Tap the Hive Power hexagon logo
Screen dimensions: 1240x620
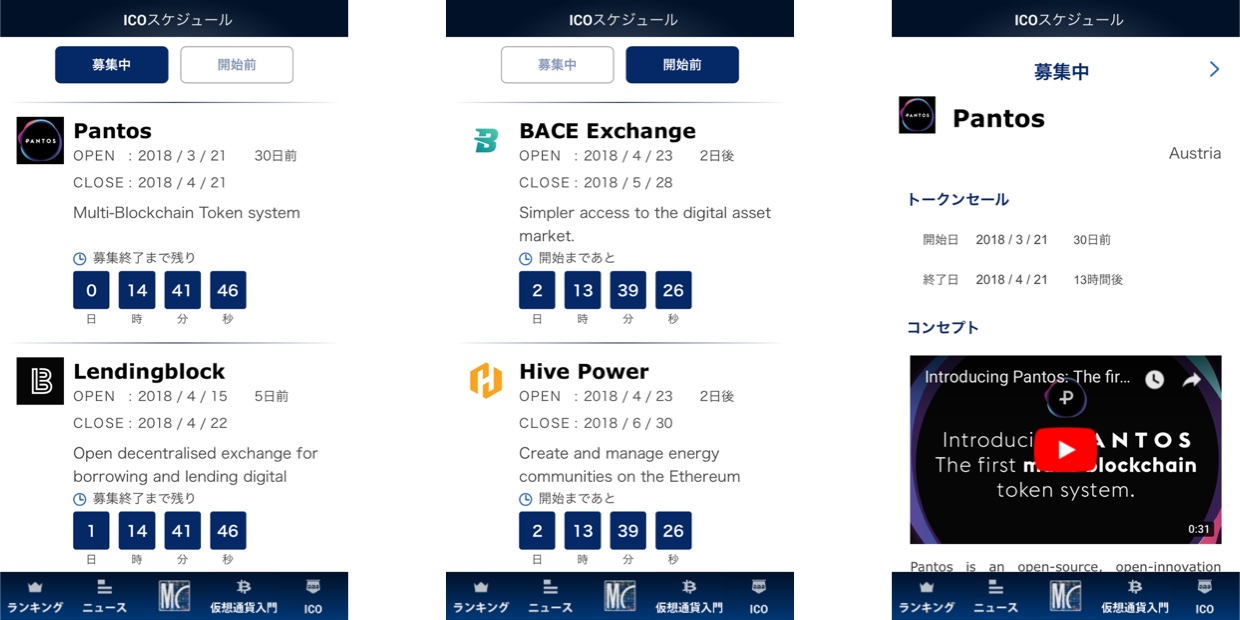pos(486,381)
